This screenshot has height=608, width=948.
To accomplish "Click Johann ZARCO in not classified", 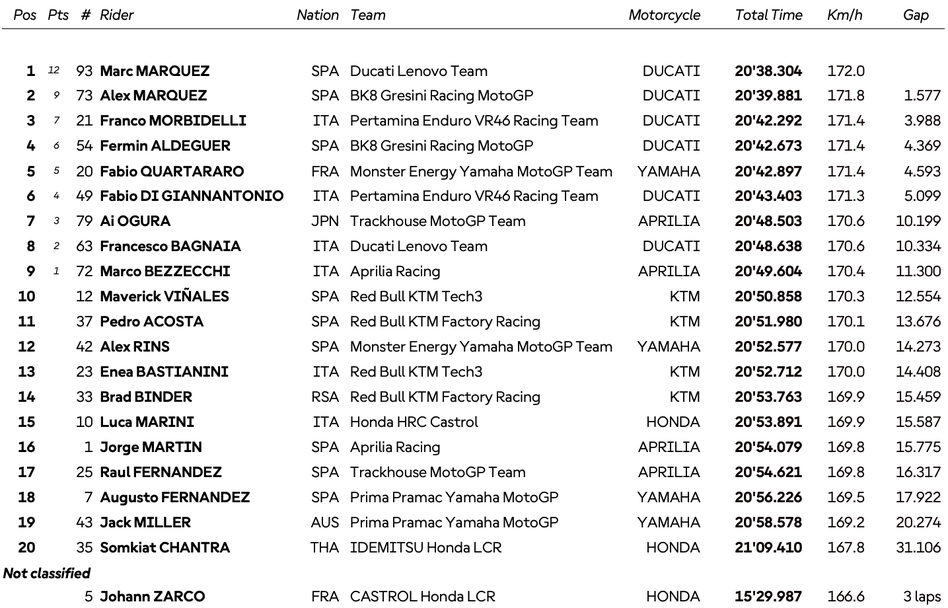I will [x=152, y=597].
